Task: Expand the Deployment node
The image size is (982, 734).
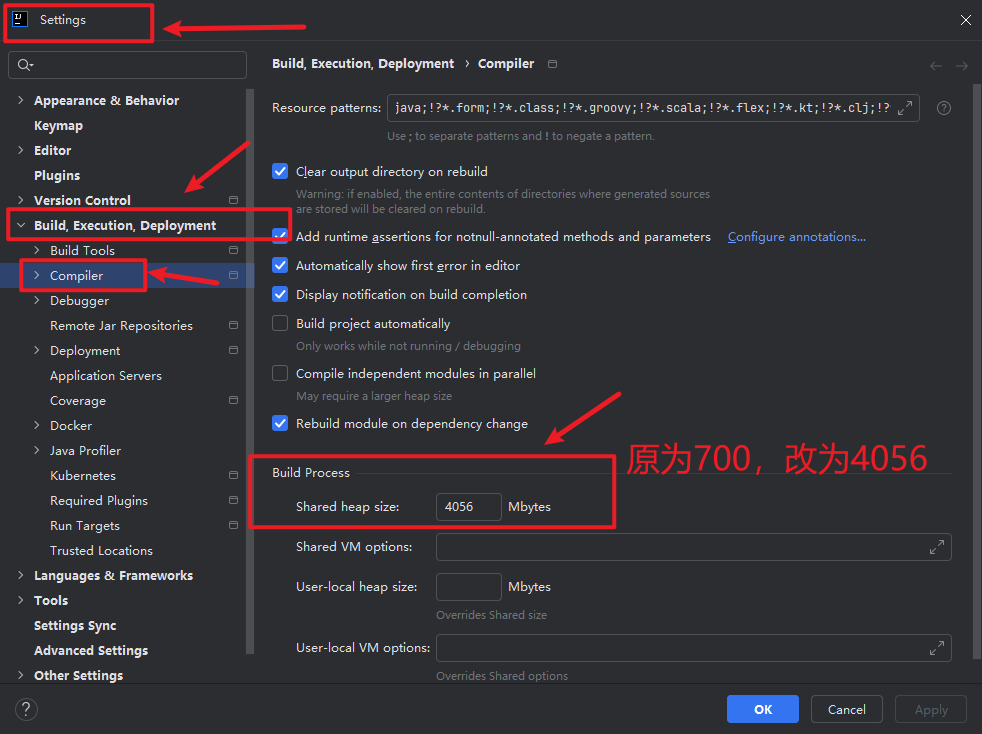Action: click(36, 350)
